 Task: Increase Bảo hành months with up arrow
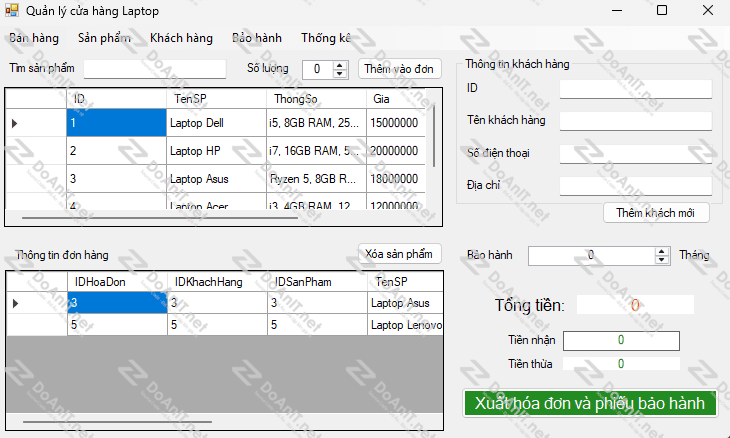[x=662, y=251]
